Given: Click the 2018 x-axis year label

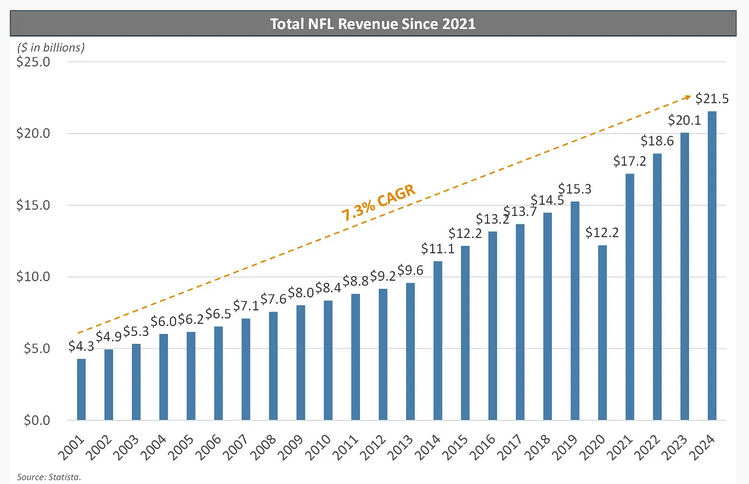Looking at the screenshot, I should coord(538,447).
